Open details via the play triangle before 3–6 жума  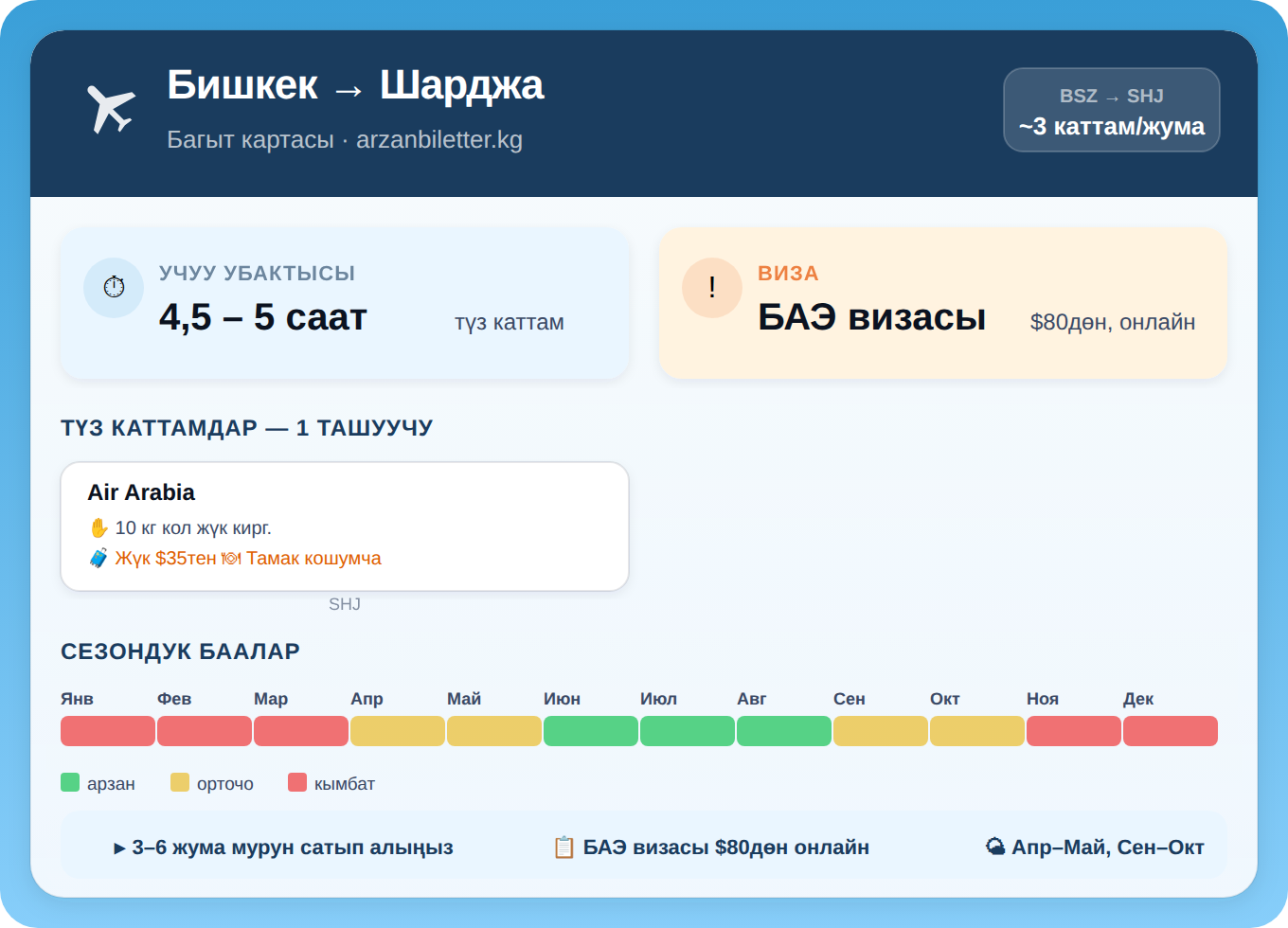pyautogui.click(x=117, y=848)
